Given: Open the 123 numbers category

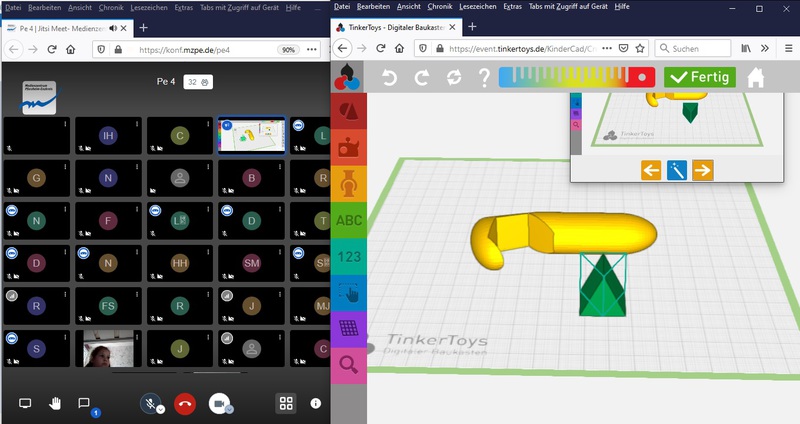Looking at the screenshot, I should tap(349, 257).
